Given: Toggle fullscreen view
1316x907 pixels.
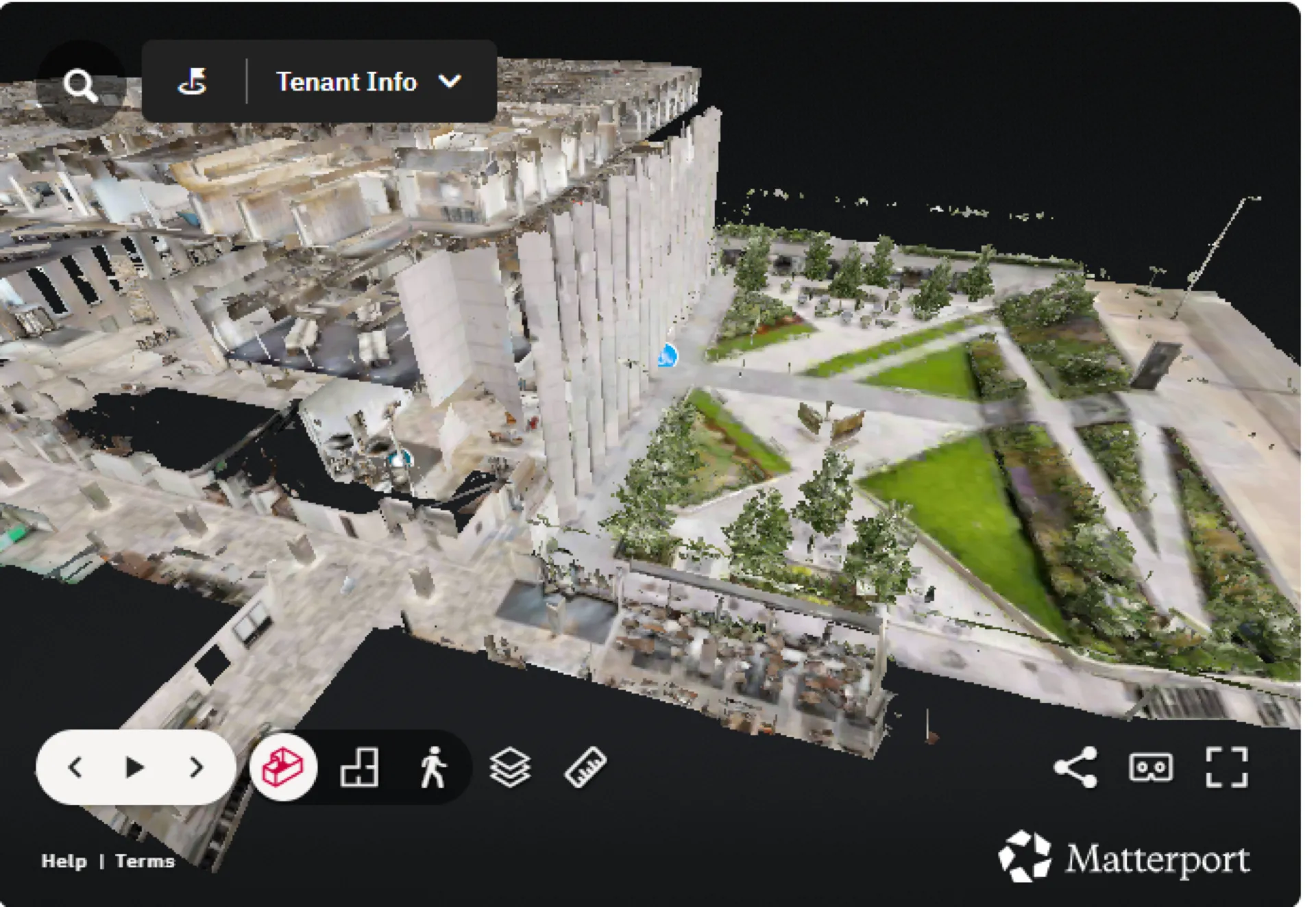Looking at the screenshot, I should pyautogui.click(x=1226, y=767).
